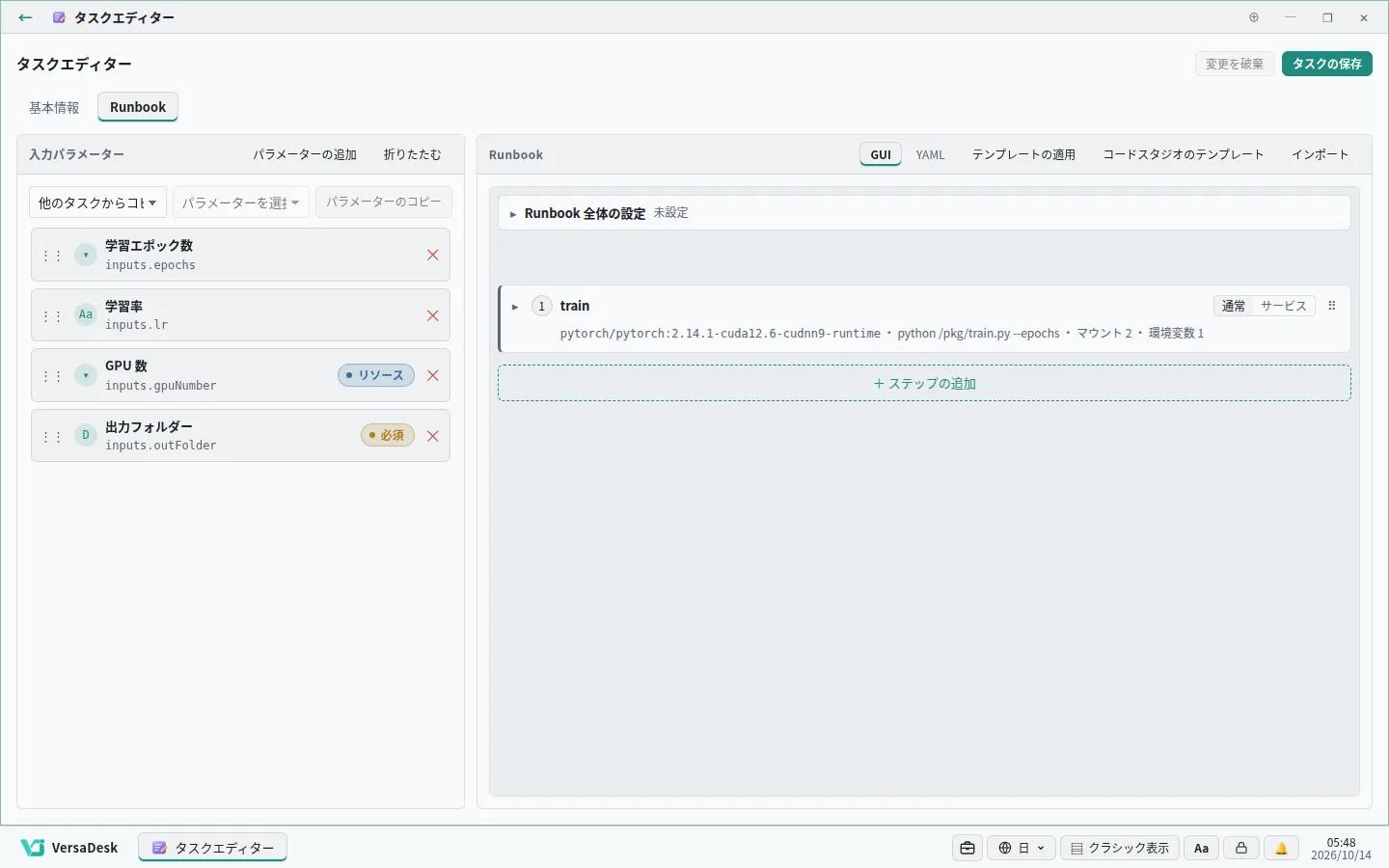Screen dimensions: 1389x868
Task: Click the Task Editor icon in title bar
Action: (59, 17)
